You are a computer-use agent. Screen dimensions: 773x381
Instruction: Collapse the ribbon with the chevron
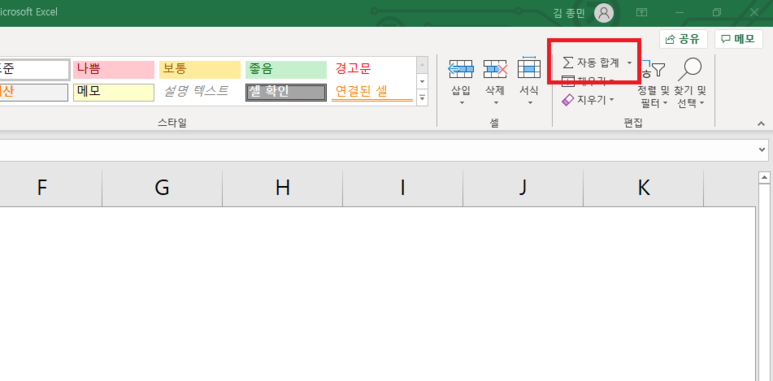point(761,124)
